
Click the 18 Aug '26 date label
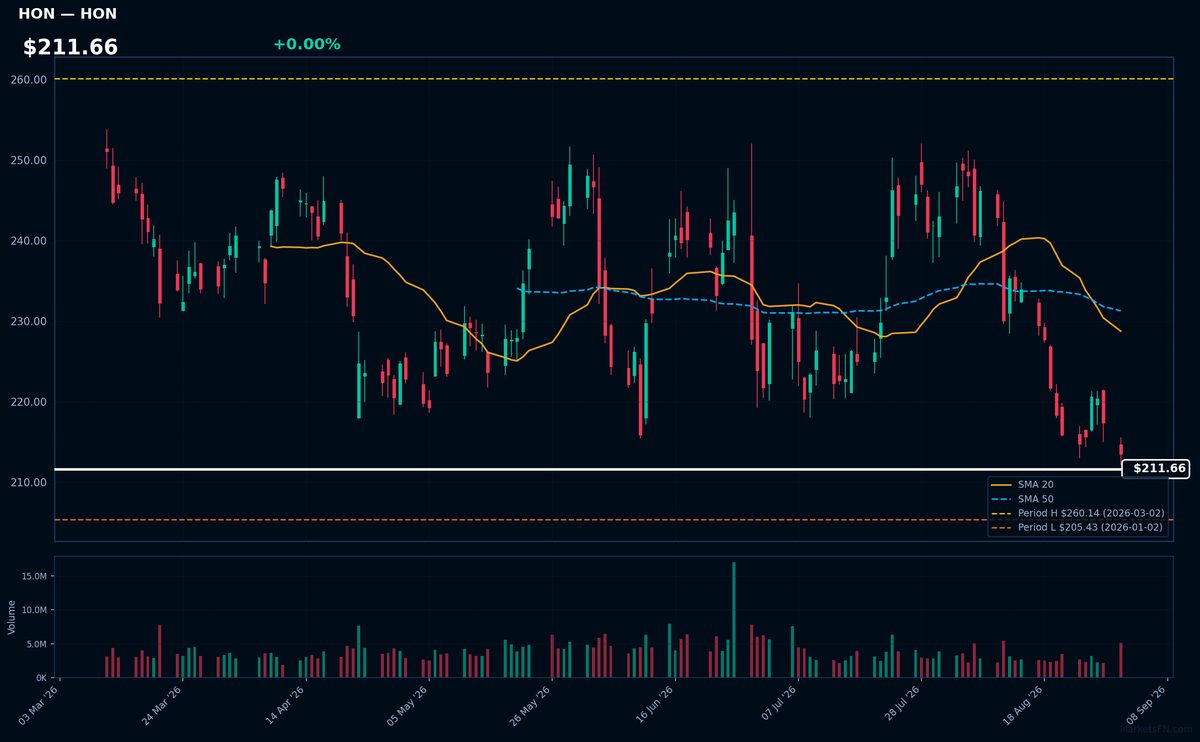(1024, 706)
